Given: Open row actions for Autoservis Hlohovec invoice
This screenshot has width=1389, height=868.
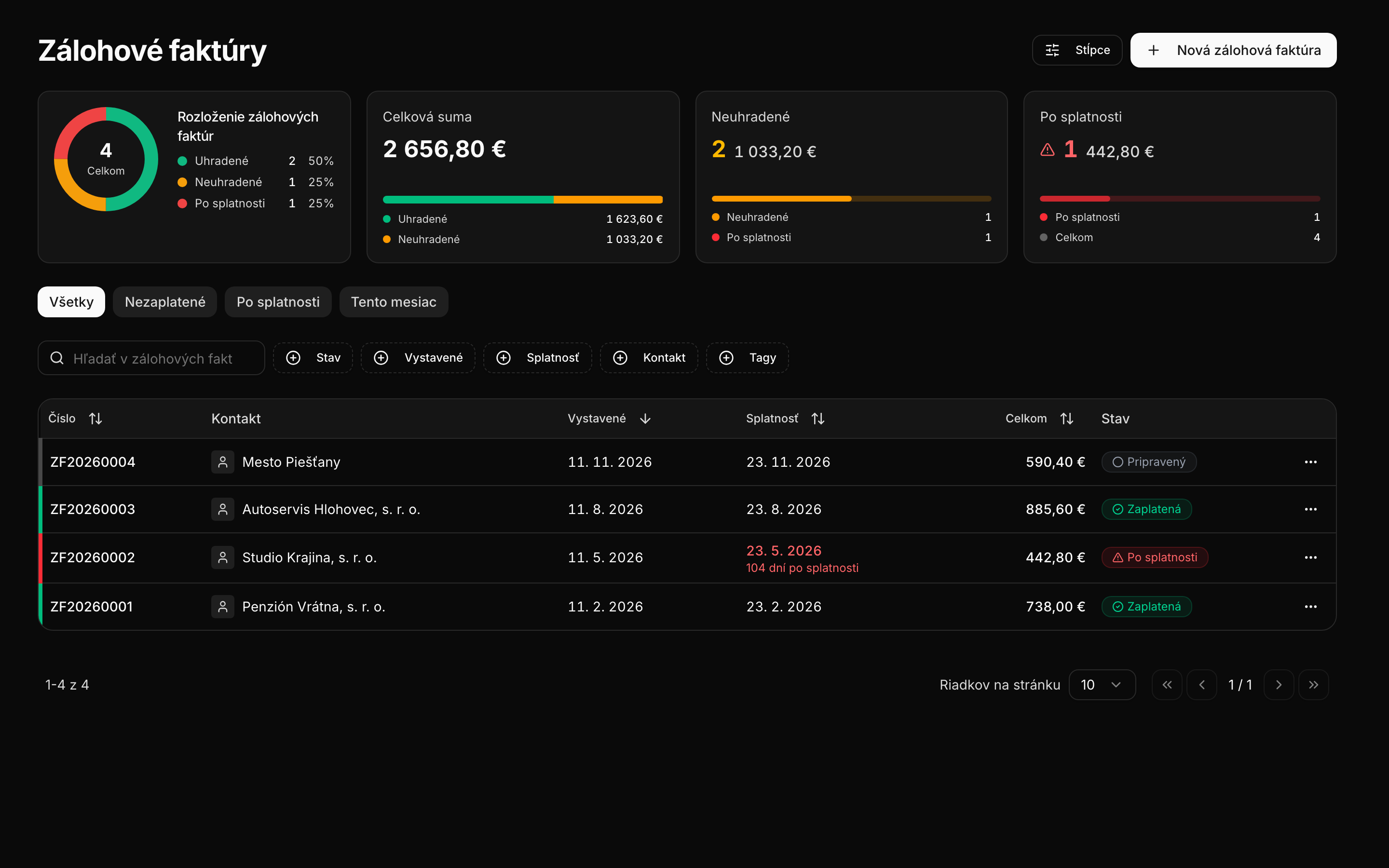Looking at the screenshot, I should coord(1310,509).
